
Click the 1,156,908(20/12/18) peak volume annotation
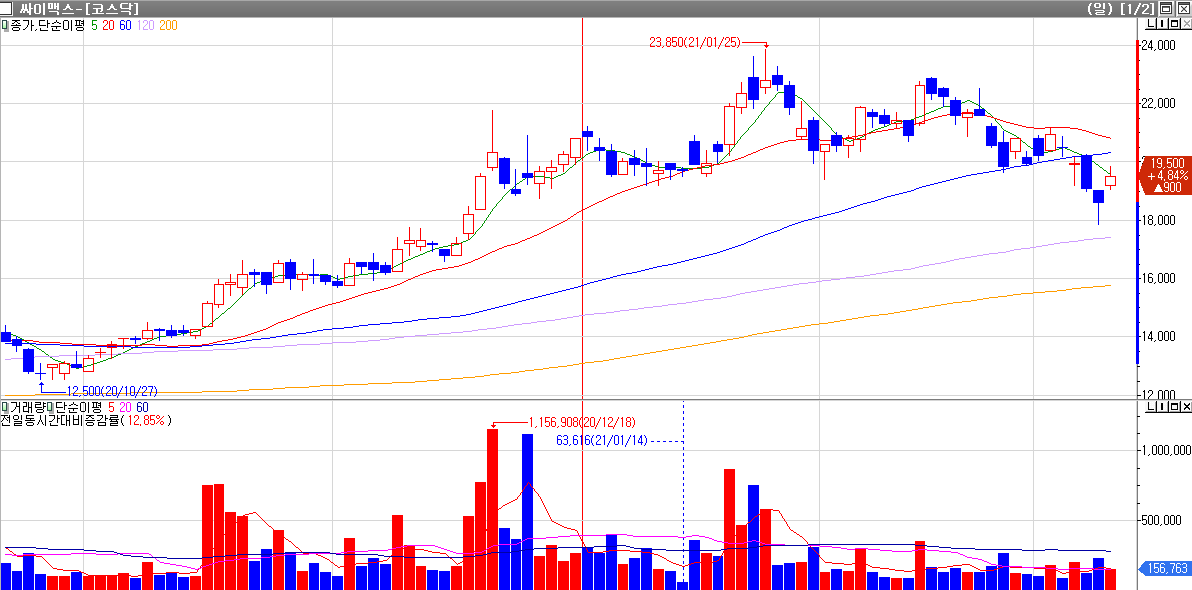(x=582, y=420)
